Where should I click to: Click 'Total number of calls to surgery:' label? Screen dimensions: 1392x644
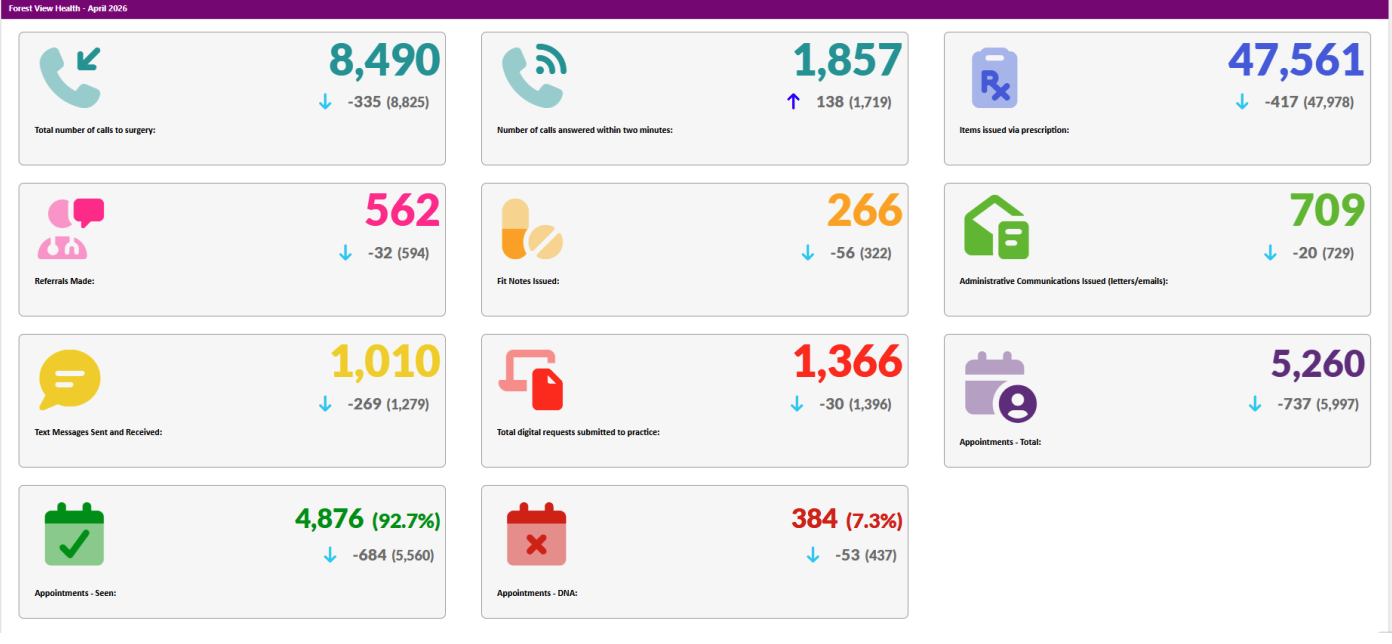(95, 130)
